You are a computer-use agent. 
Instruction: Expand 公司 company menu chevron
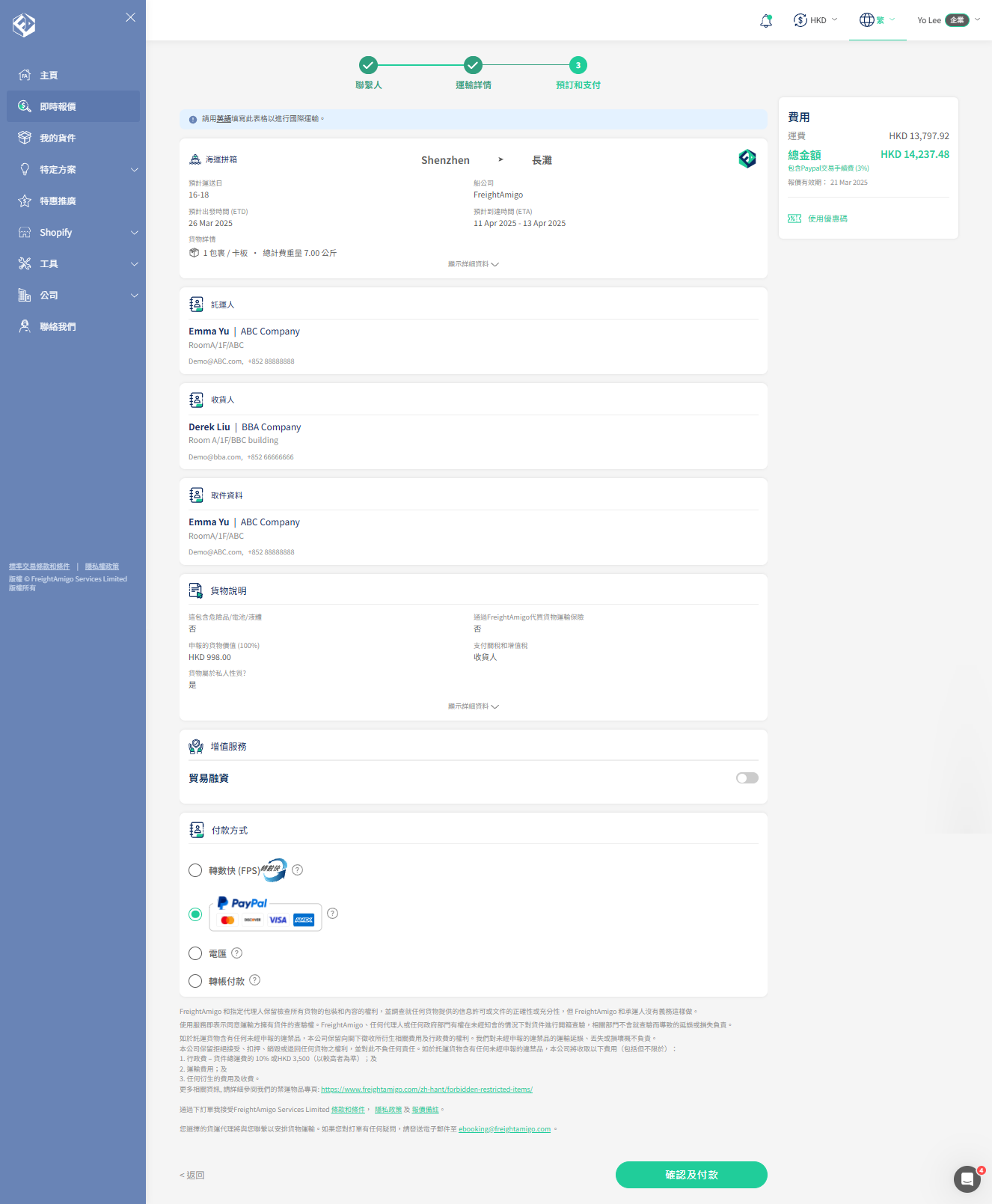pos(135,296)
